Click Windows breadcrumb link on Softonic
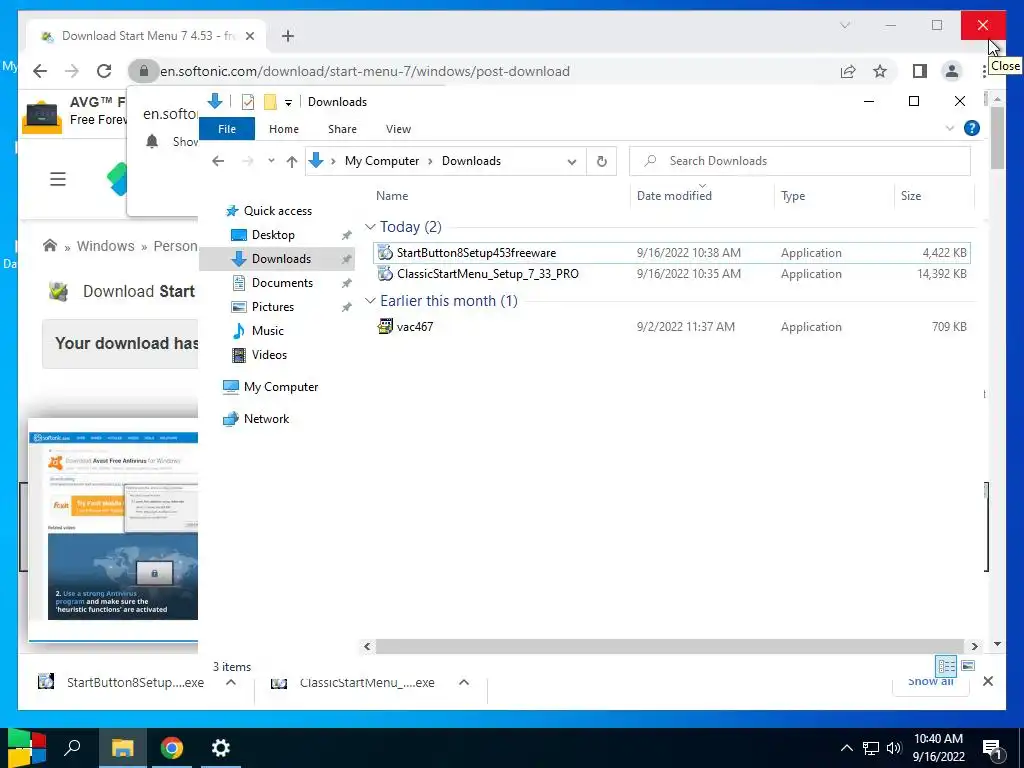 (x=105, y=246)
